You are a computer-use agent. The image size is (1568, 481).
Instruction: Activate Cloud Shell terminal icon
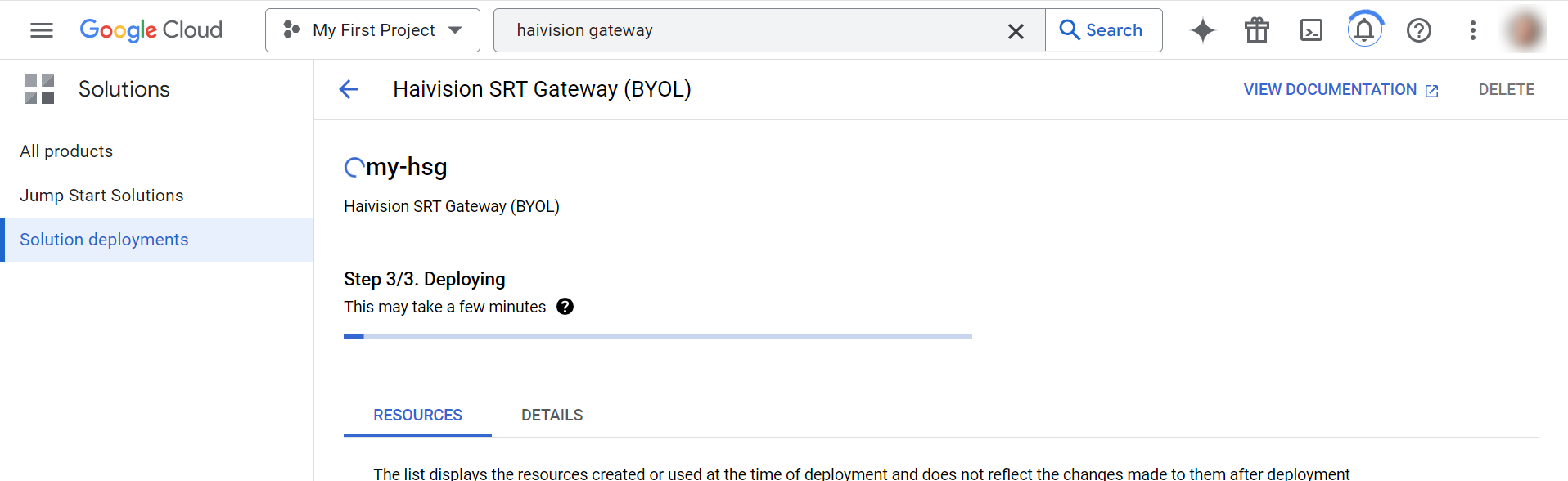click(1311, 30)
